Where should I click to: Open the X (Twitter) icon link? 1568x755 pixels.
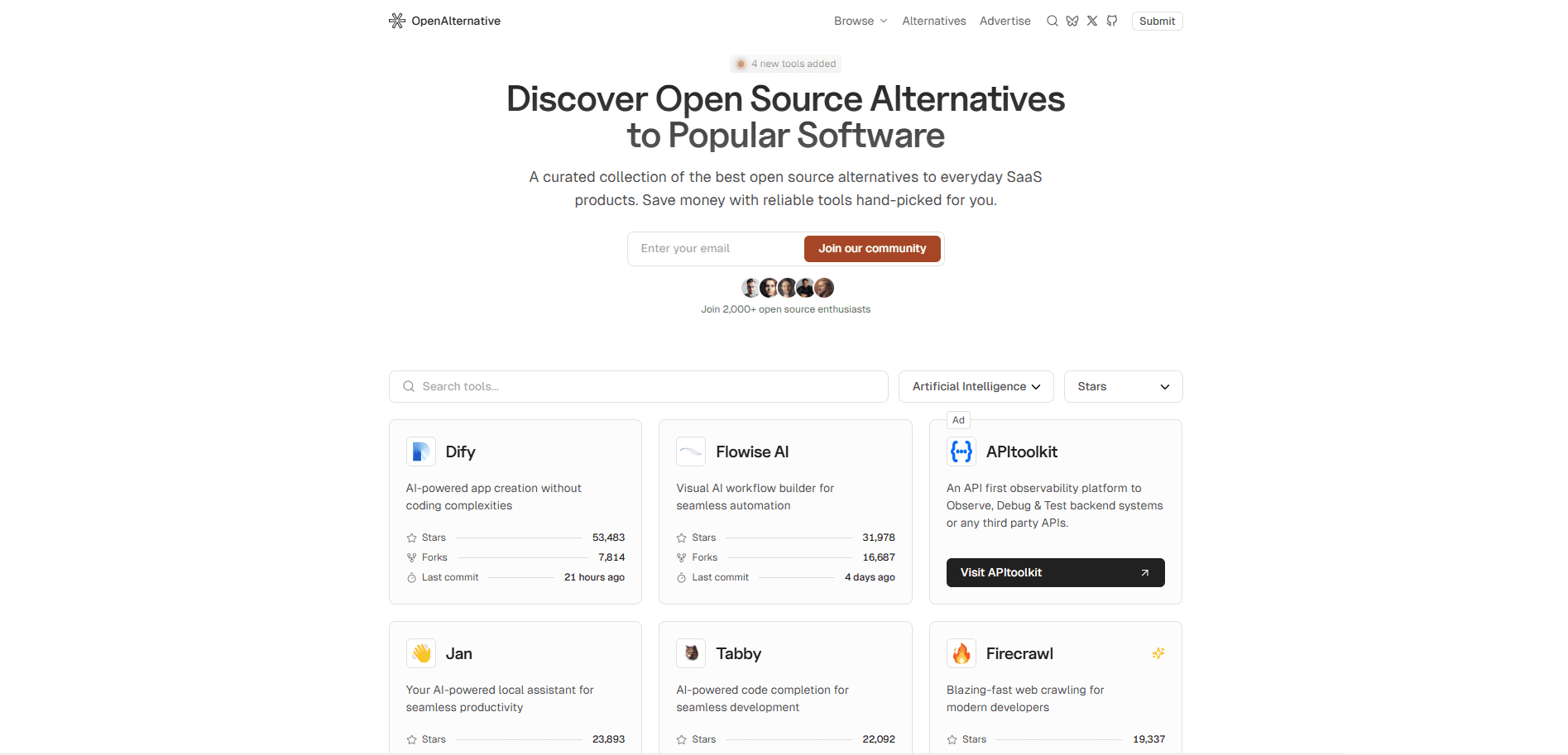[x=1092, y=21]
